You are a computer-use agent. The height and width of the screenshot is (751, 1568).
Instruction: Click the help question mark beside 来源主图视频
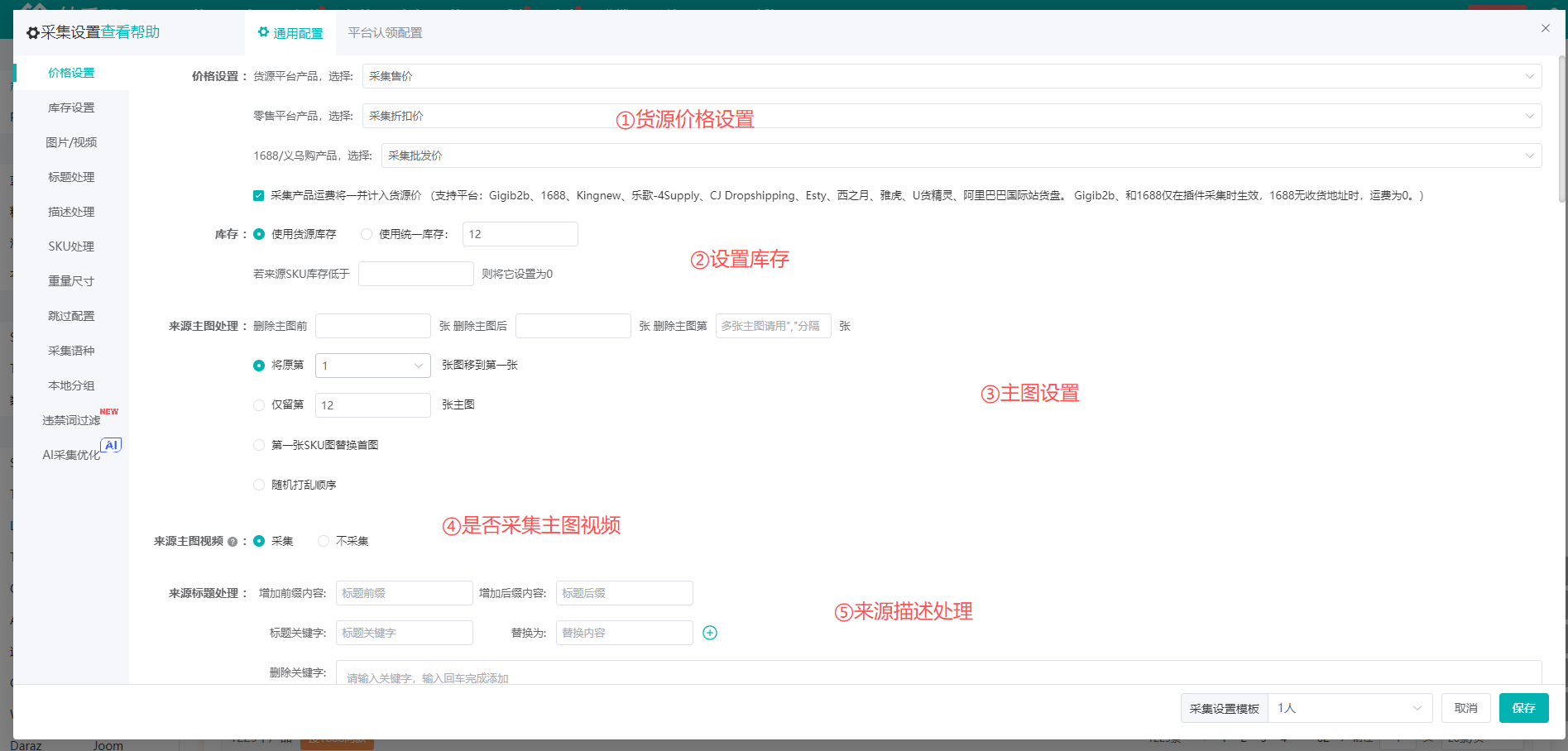pyautogui.click(x=233, y=542)
